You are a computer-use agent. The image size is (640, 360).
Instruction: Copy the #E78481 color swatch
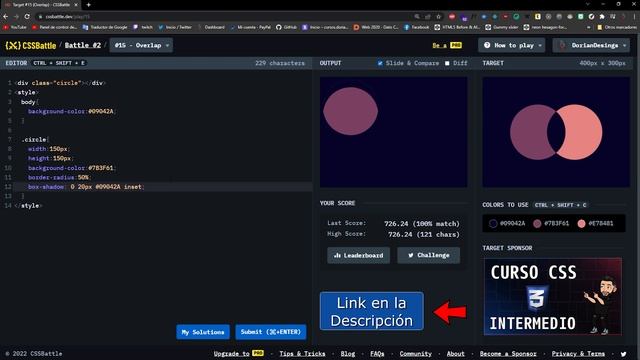click(x=596, y=224)
